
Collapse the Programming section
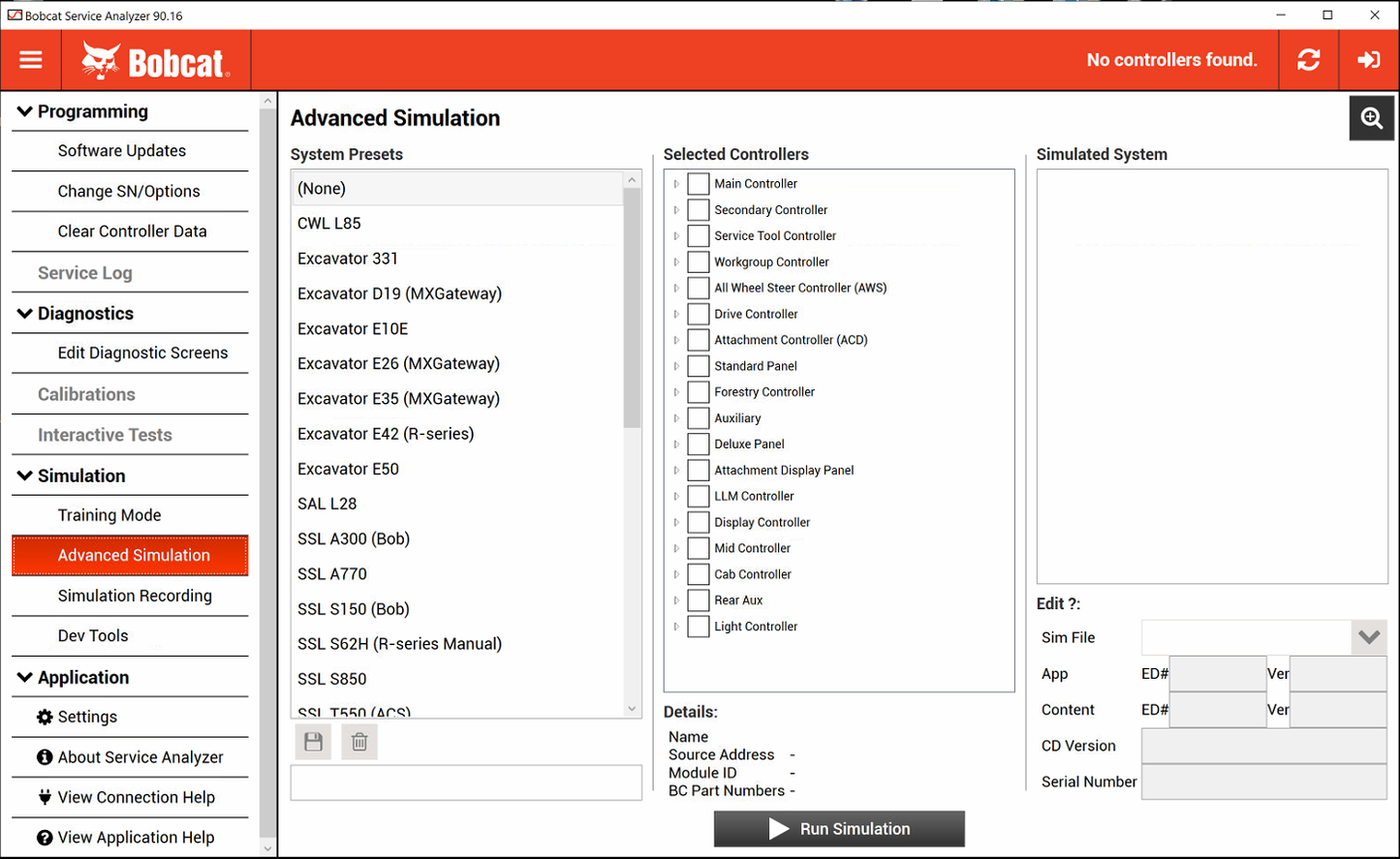click(25, 111)
